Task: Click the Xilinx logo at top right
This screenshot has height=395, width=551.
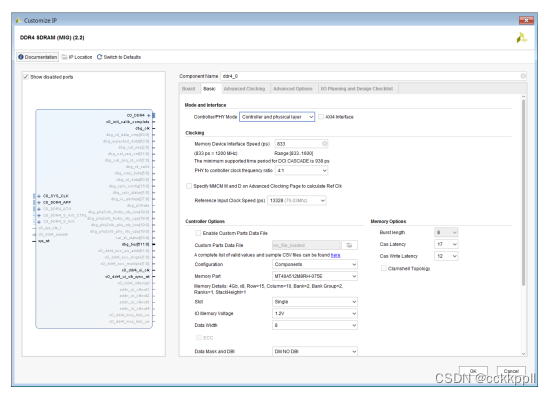Action: click(x=521, y=38)
